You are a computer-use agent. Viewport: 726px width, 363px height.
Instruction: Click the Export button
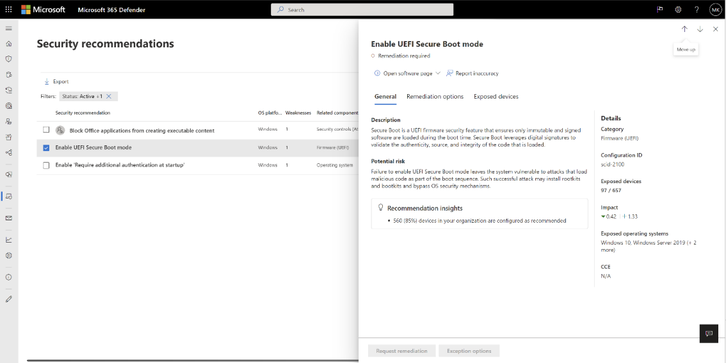[56, 81]
